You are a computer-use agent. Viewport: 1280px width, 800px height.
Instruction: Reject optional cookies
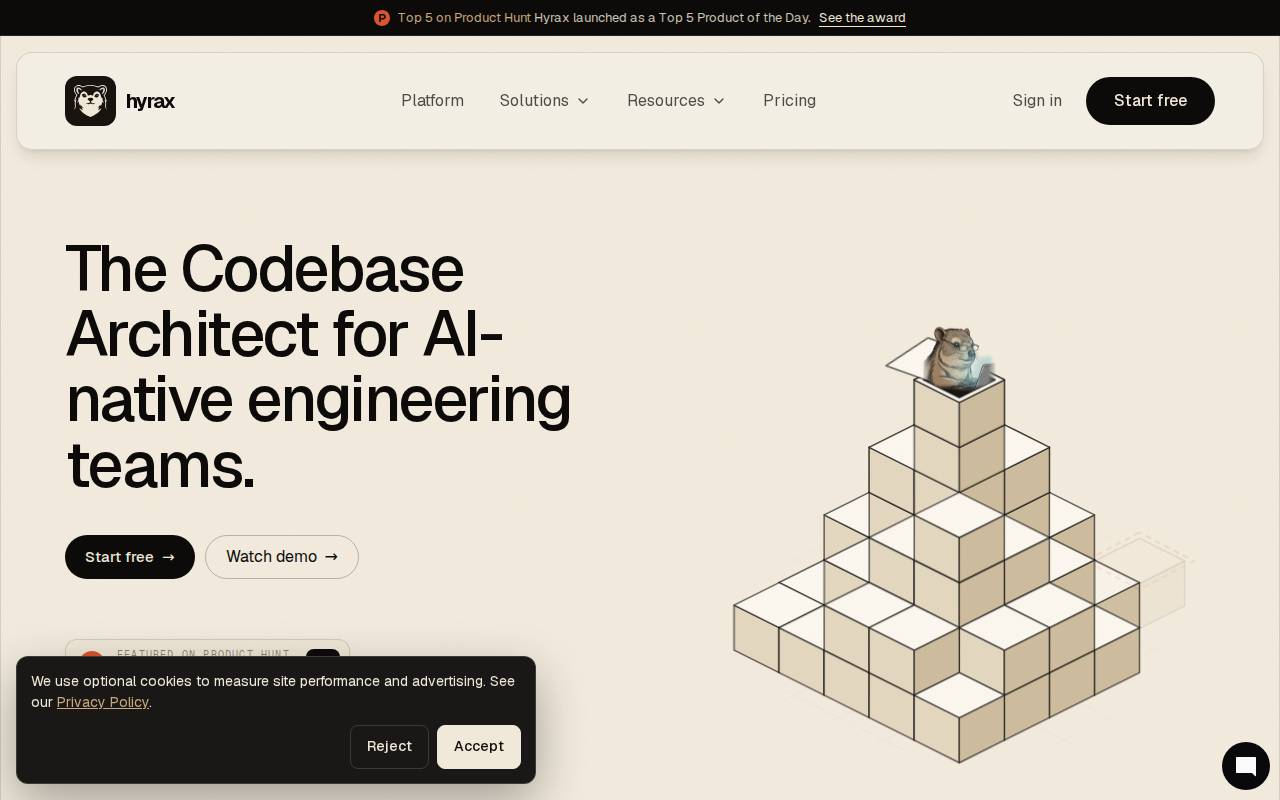(389, 747)
